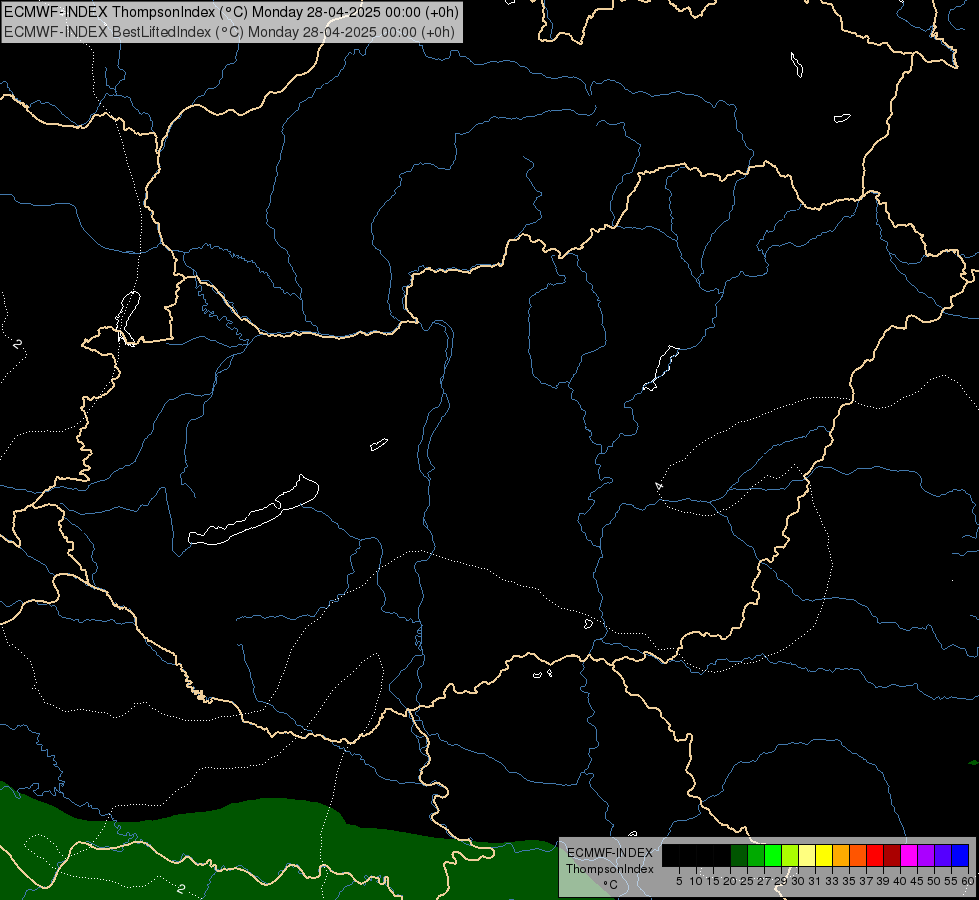Image resolution: width=979 pixels, height=900 pixels.
Task: Click the legend tick value 45
Action: (x=917, y=881)
